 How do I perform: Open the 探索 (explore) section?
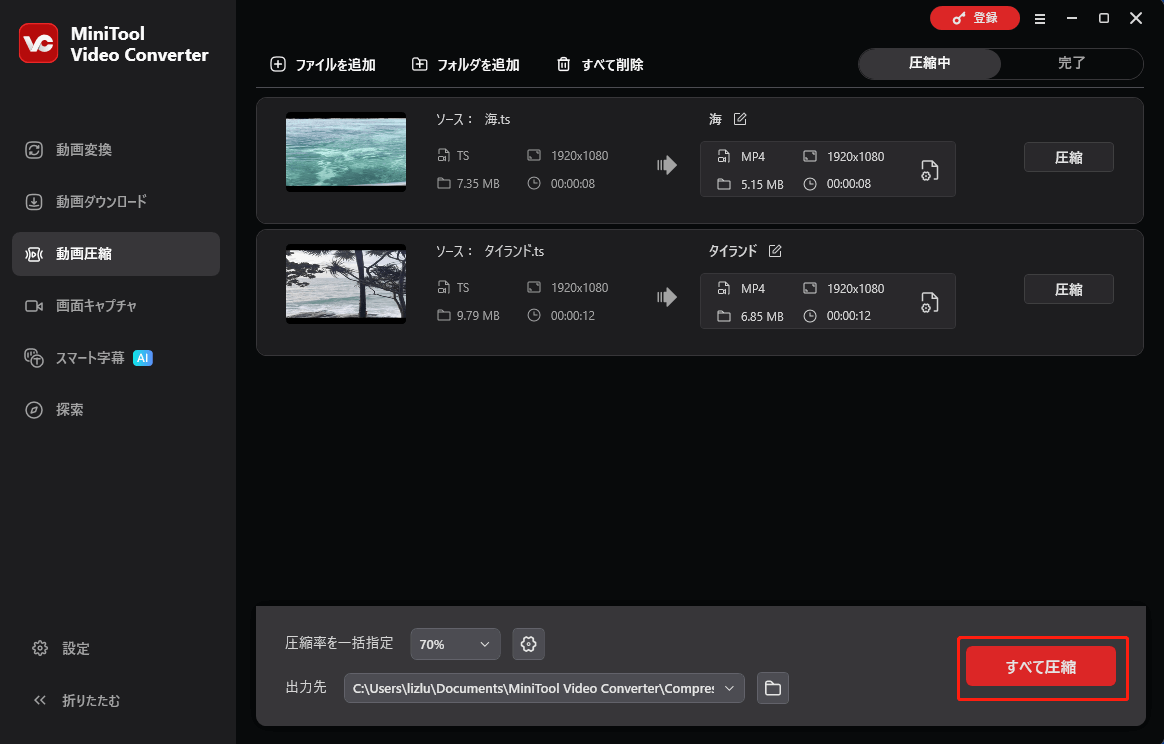click(70, 409)
